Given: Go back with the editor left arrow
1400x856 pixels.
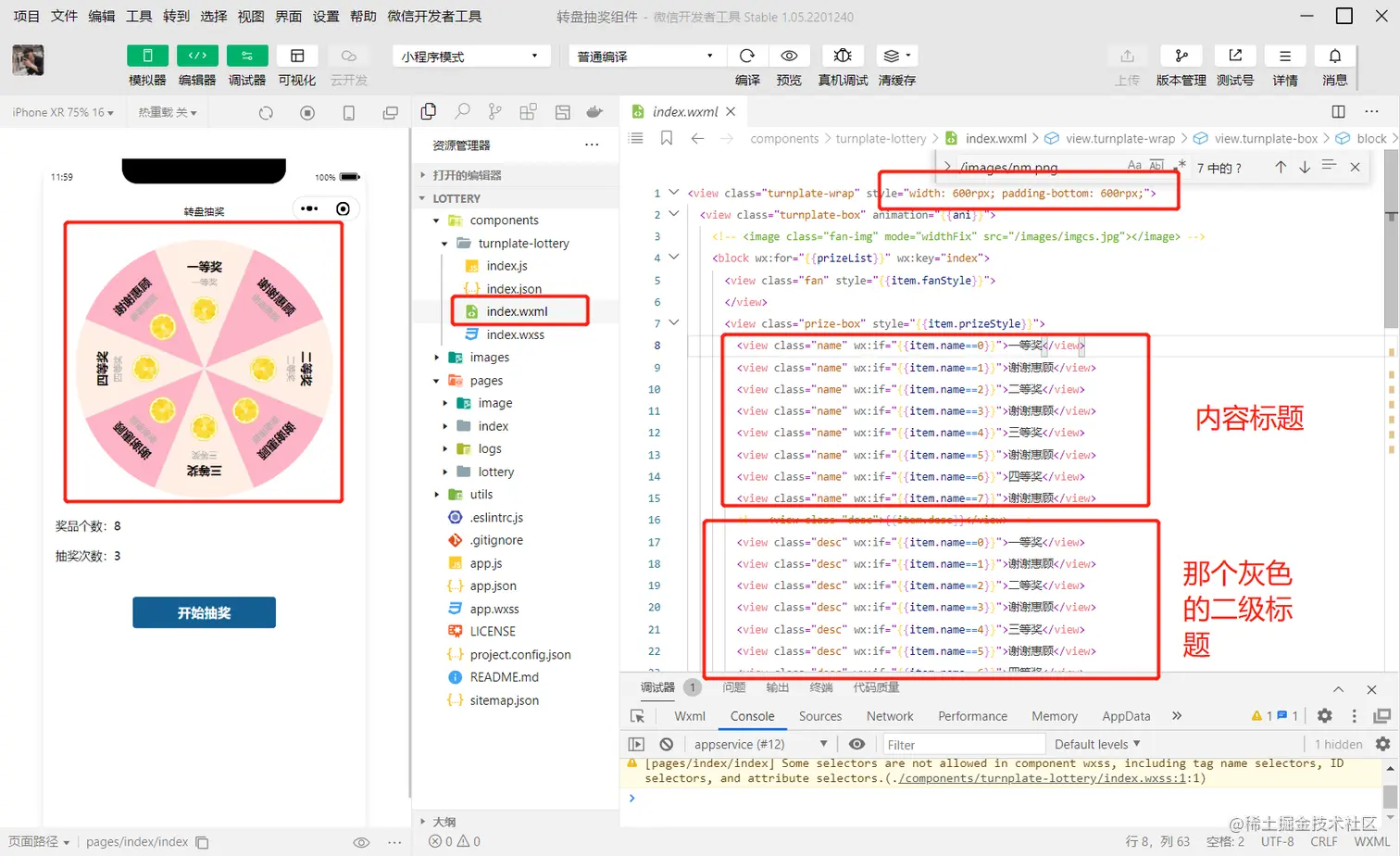Looking at the screenshot, I should 697,138.
